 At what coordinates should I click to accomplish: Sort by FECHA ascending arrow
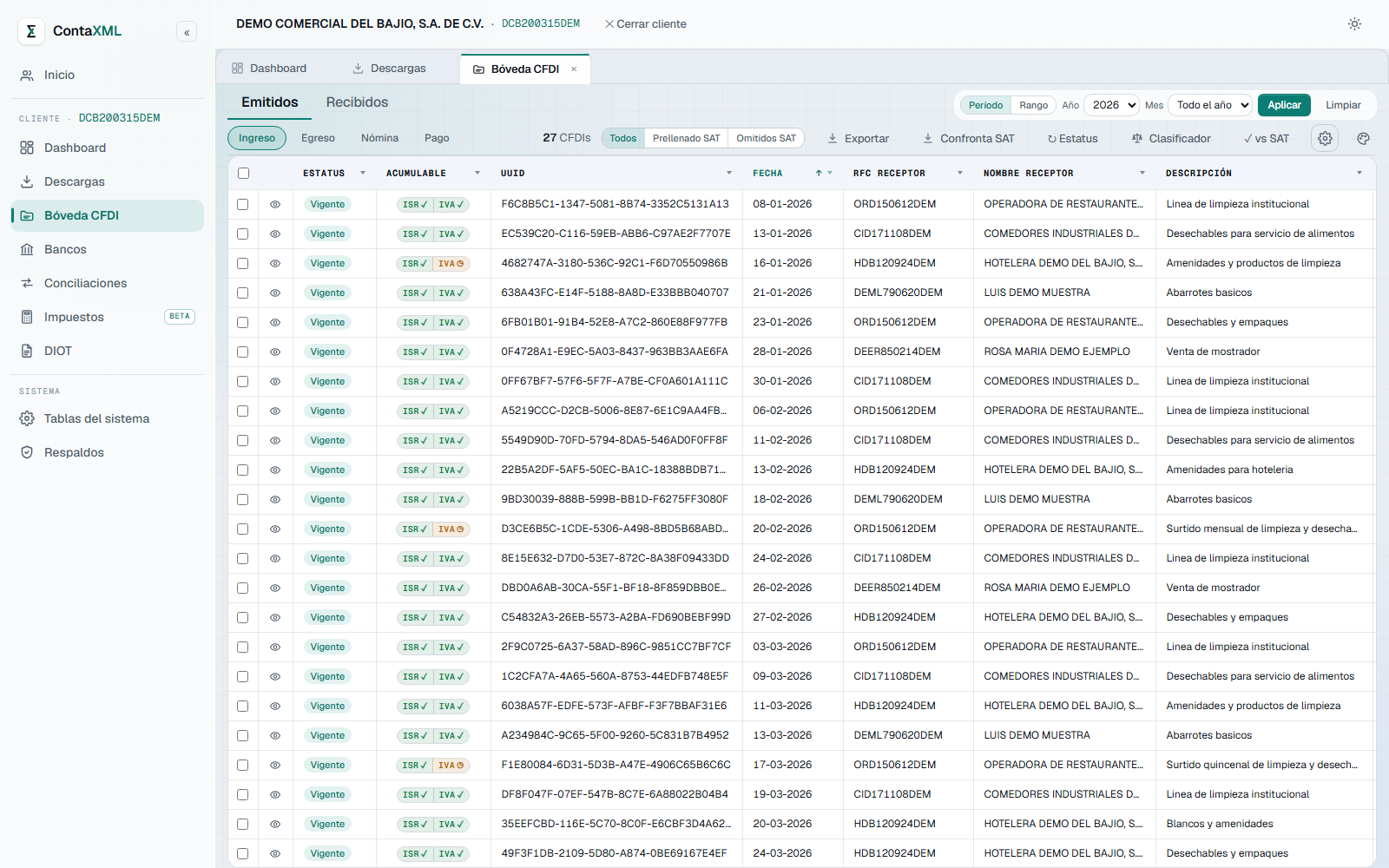pyautogui.click(x=819, y=174)
